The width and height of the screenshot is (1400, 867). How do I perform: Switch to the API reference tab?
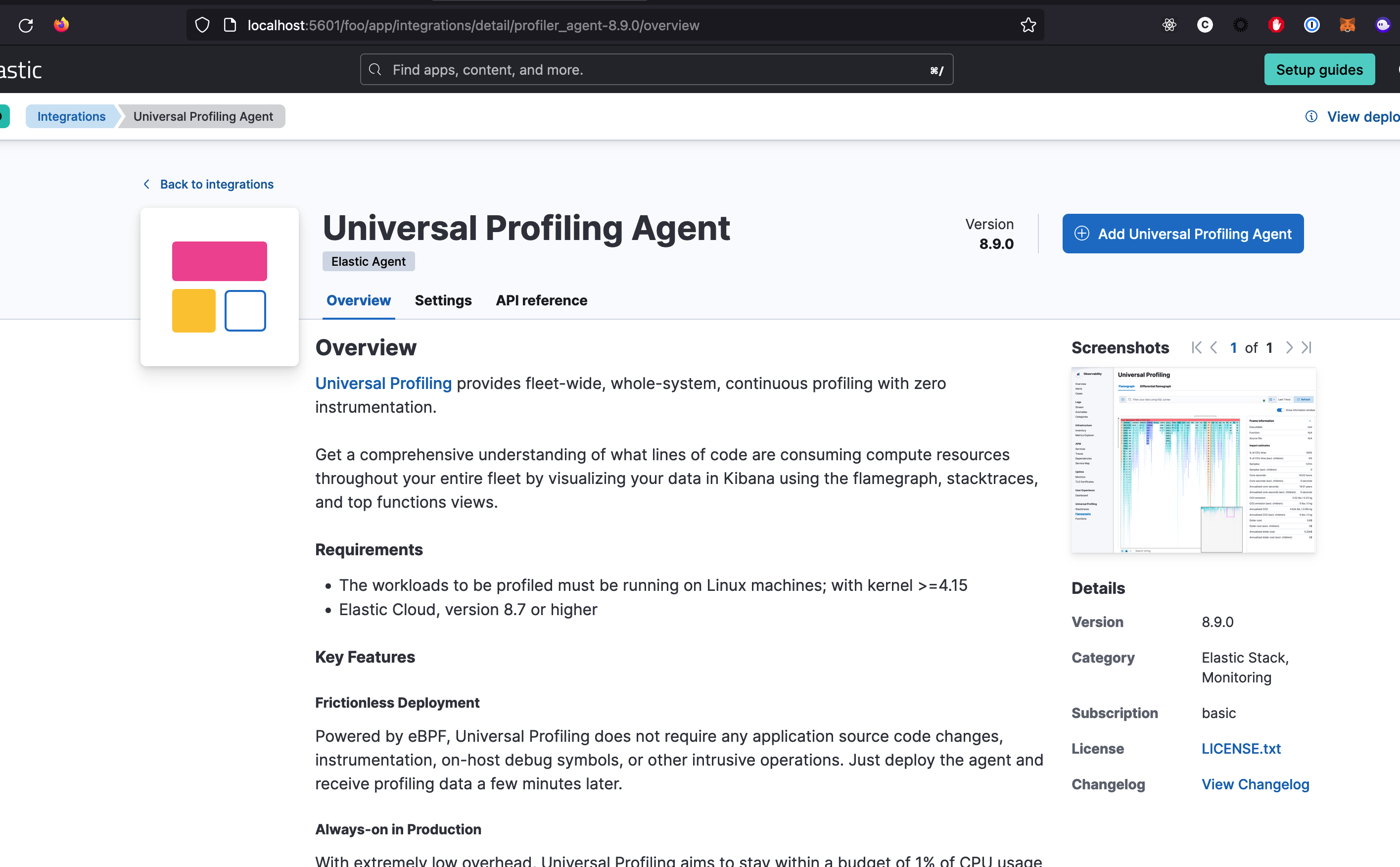pyautogui.click(x=541, y=299)
